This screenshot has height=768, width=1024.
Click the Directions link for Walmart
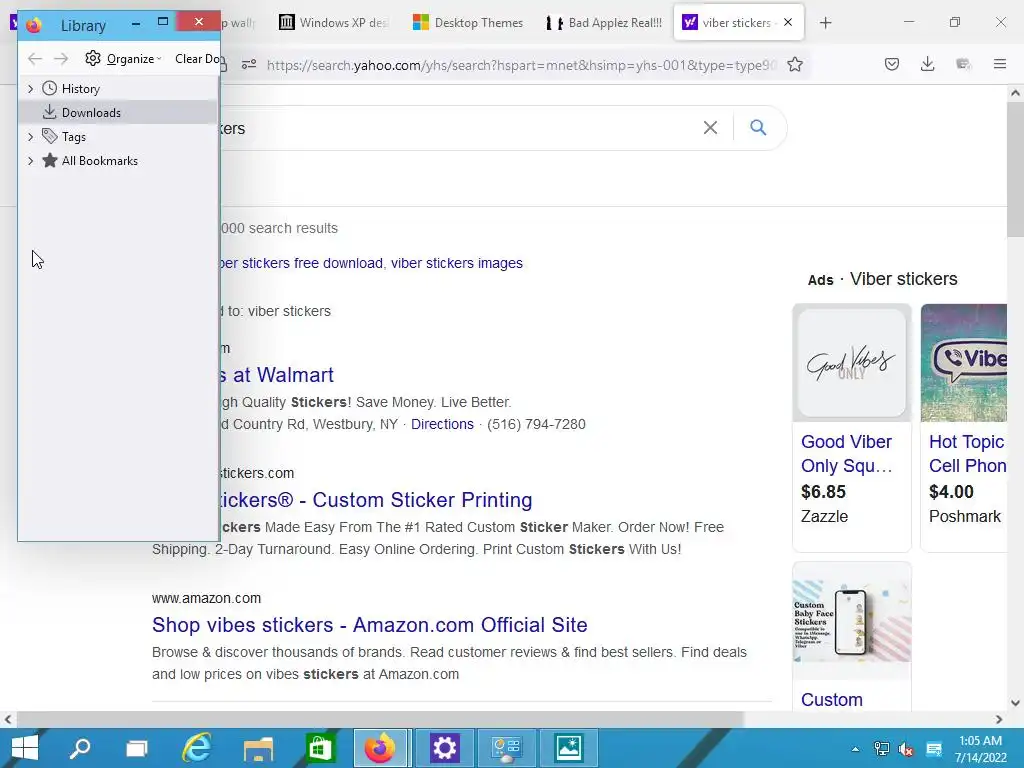click(442, 424)
